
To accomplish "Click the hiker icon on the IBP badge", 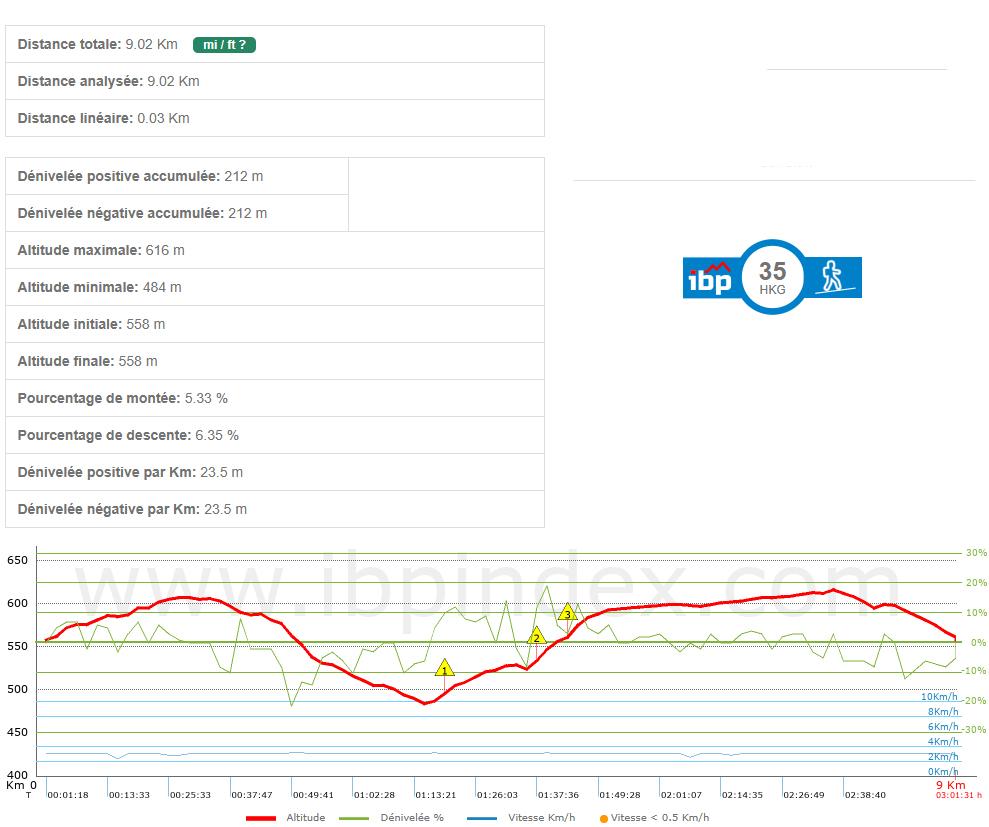I will [829, 277].
